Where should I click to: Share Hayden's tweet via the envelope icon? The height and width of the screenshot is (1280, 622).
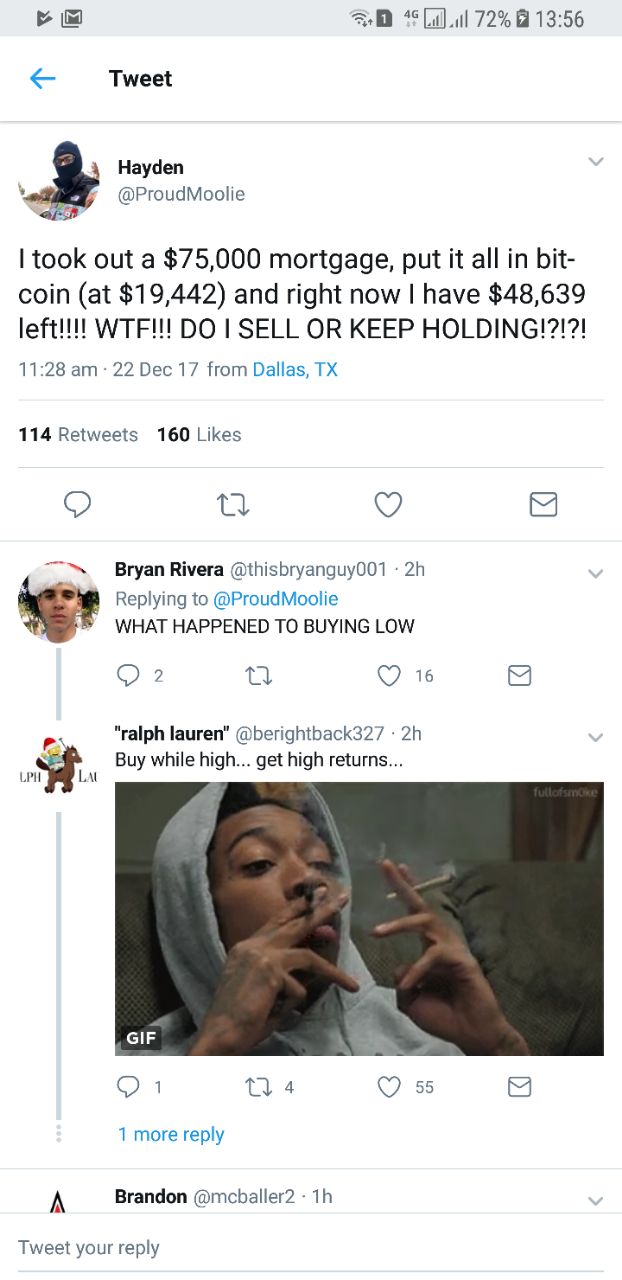542,506
